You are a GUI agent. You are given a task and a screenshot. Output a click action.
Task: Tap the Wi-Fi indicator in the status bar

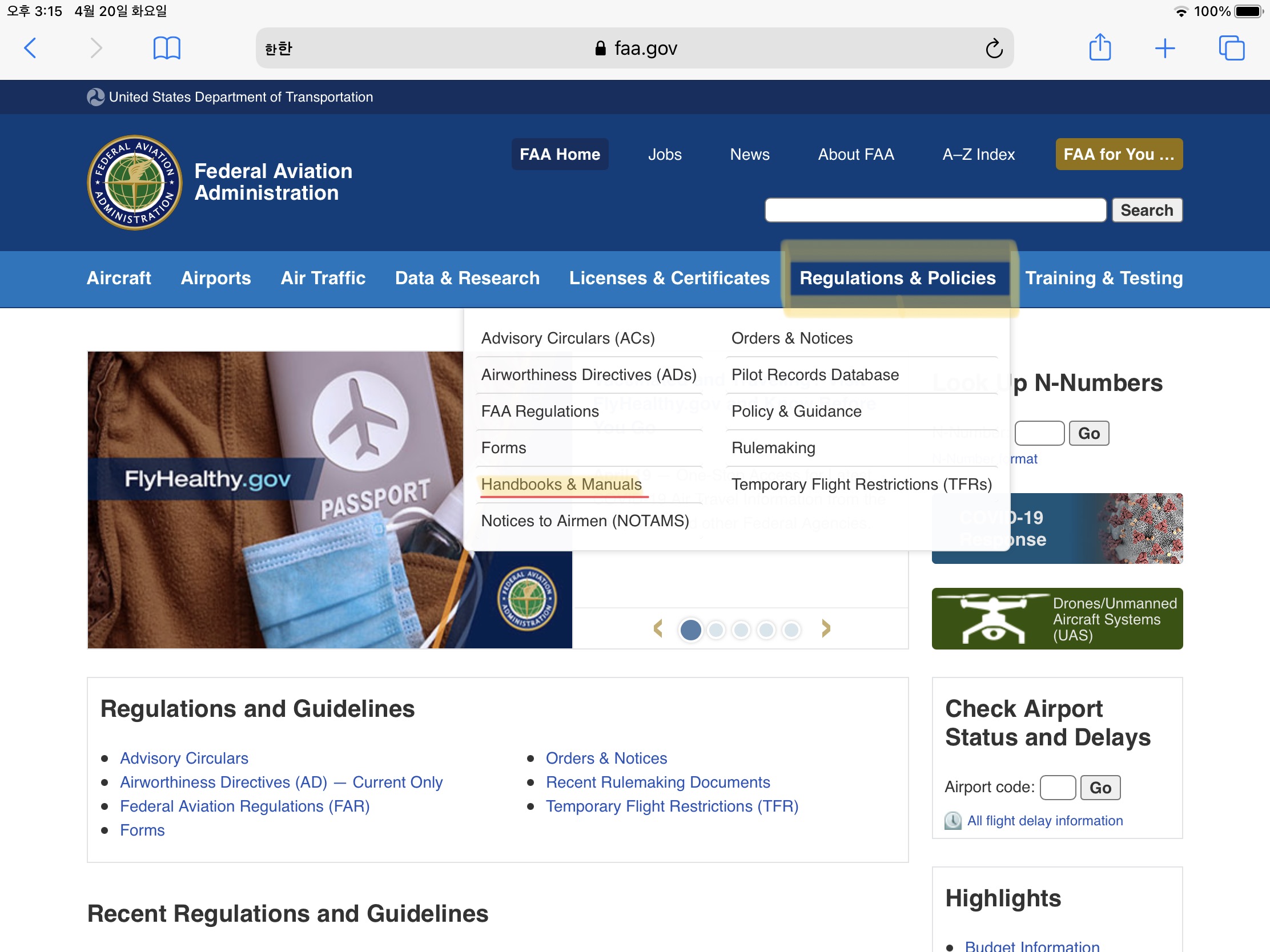tap(1181, 11)
